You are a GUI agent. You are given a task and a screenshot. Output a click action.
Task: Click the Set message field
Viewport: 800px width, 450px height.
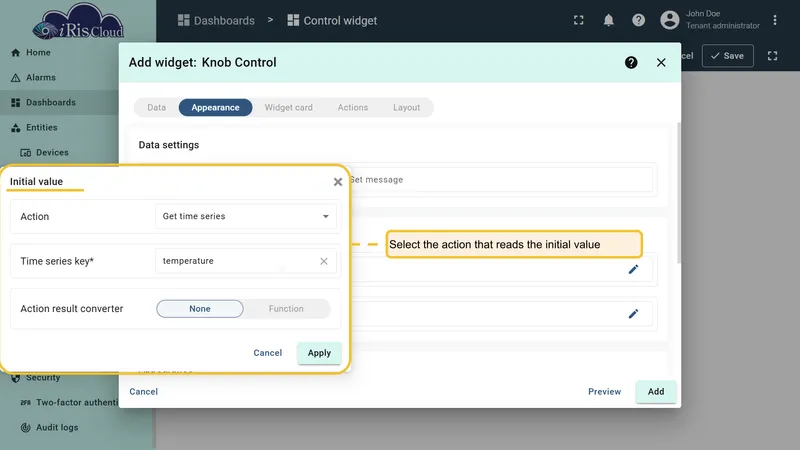point(500,180)
